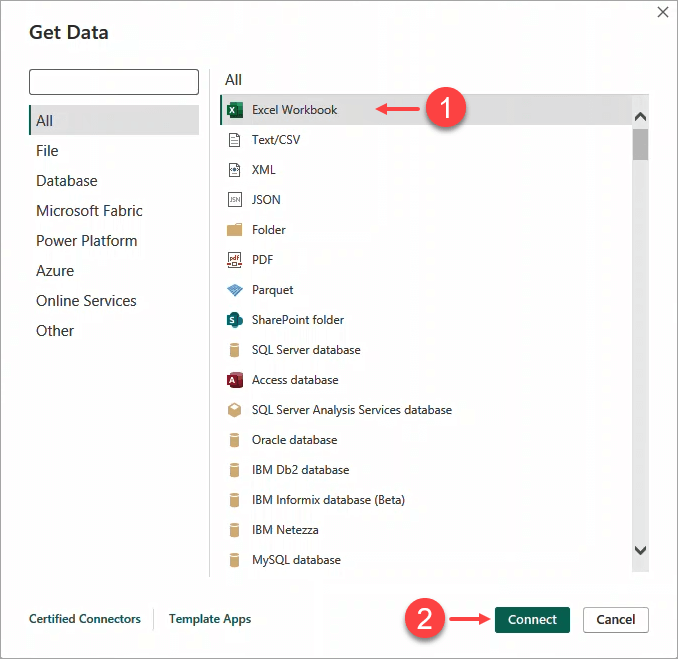Select IBM Db2 database label
Screen dimensions: 678x659
pyautogui.click(x=301, y=470)
